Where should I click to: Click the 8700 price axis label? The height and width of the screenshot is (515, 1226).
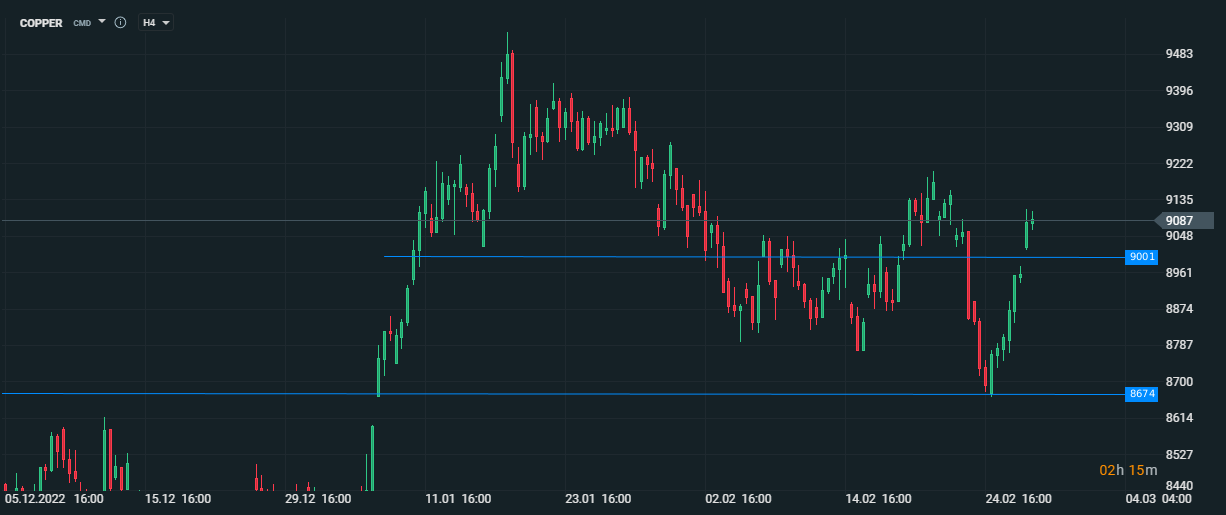[x=1179, y=381]
